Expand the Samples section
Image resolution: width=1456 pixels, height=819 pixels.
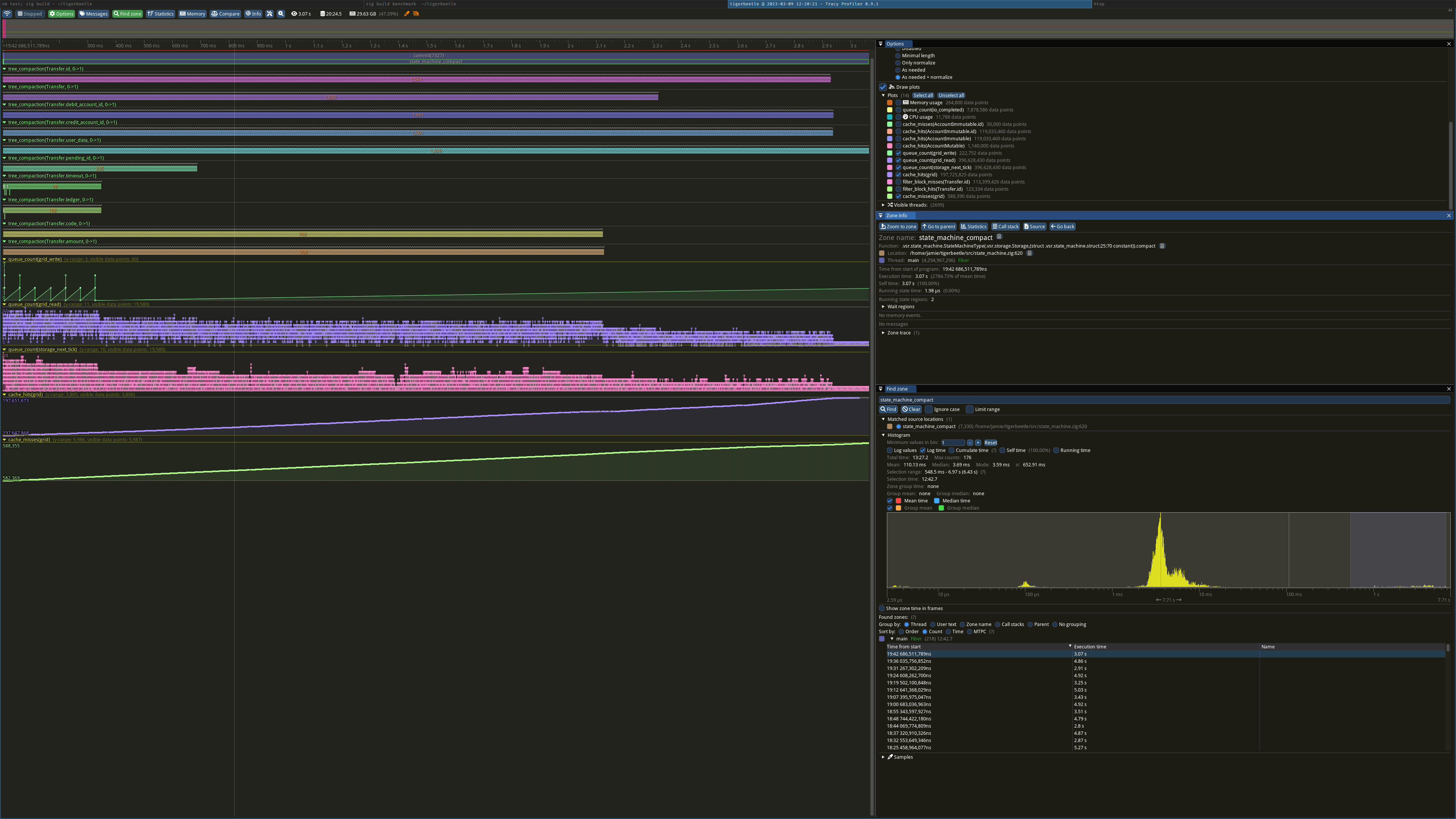click(x=883, y=757)
